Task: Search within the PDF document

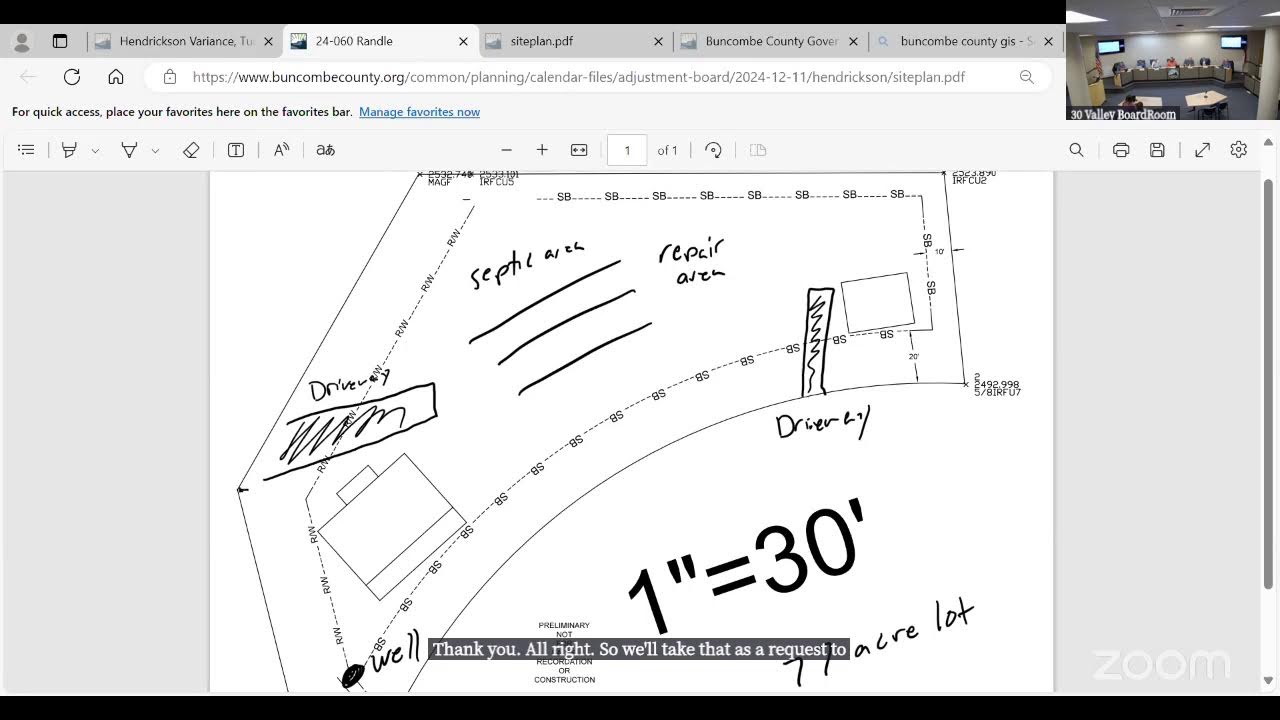Action: (x=1076, y=150)
